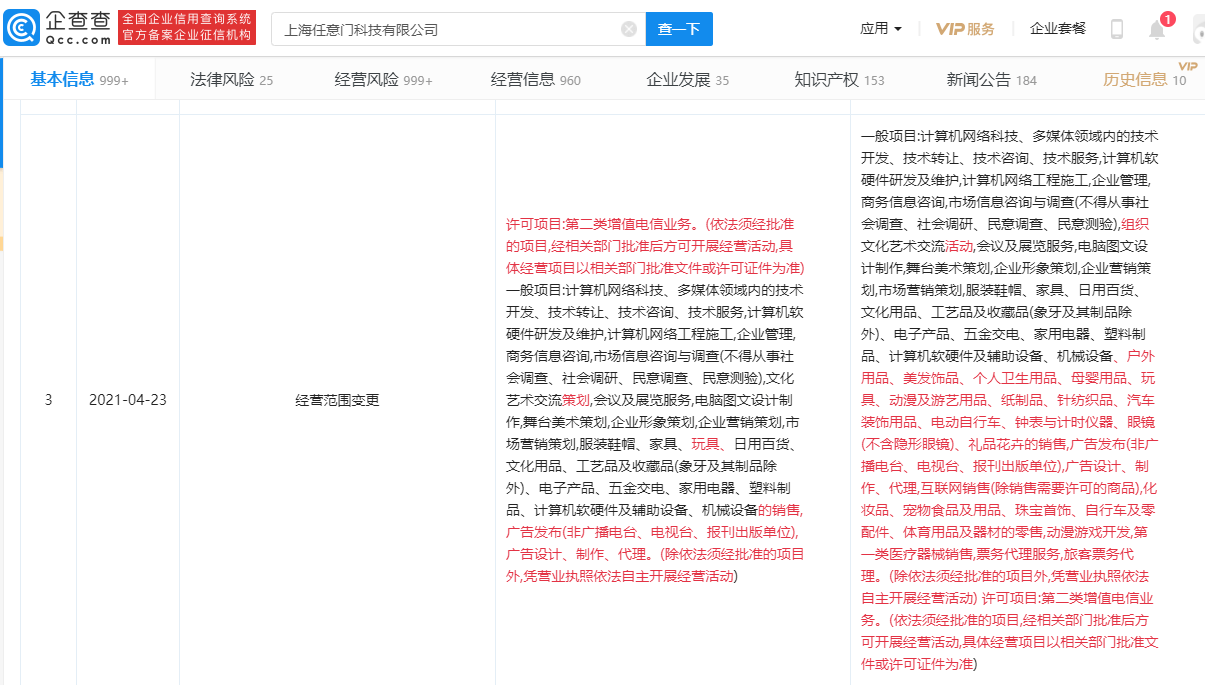This screenshot has height=685, width=1205.
Task: Open the mobile app phone icon
Action: 1117,29
